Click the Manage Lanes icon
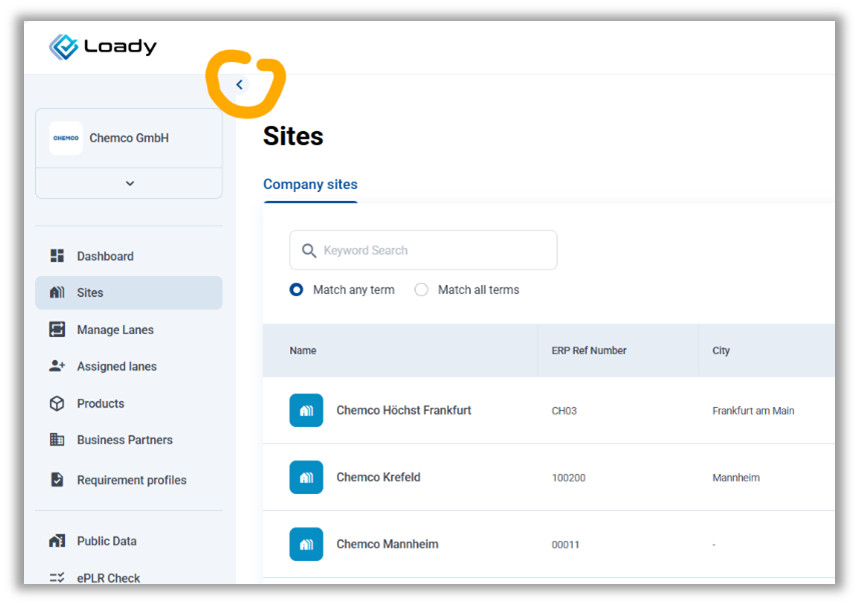Viewport: 859px width, 605px height. [57, 329]
